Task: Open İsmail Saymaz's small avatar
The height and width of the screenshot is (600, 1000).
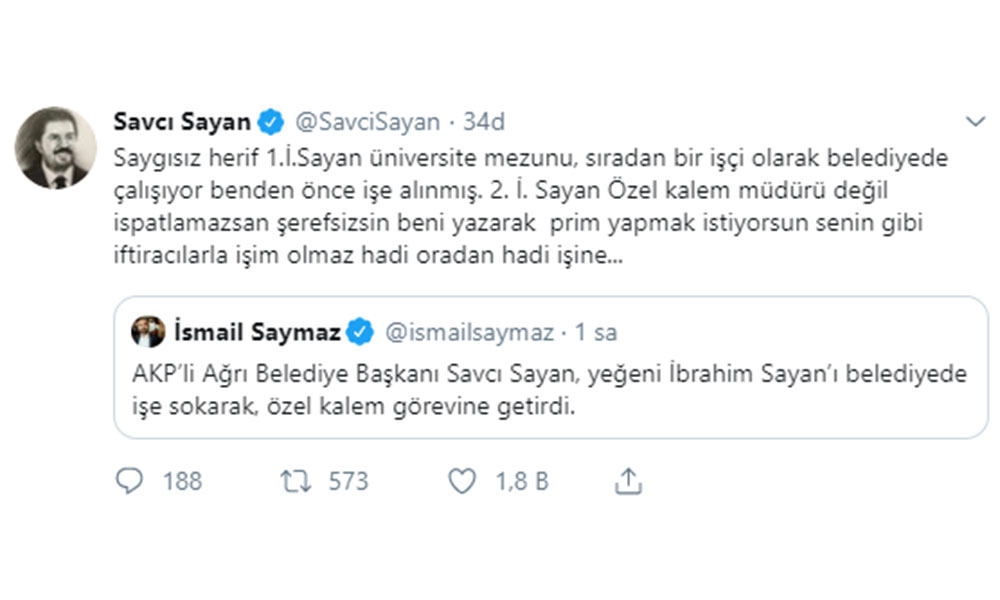Action: pyautogui.click(x=148, y=331)
